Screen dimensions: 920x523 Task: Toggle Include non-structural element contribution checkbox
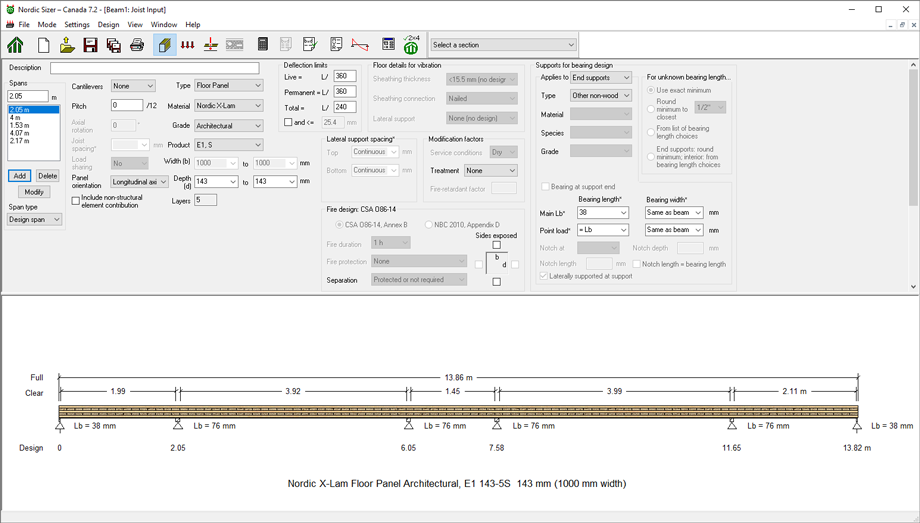76,201
